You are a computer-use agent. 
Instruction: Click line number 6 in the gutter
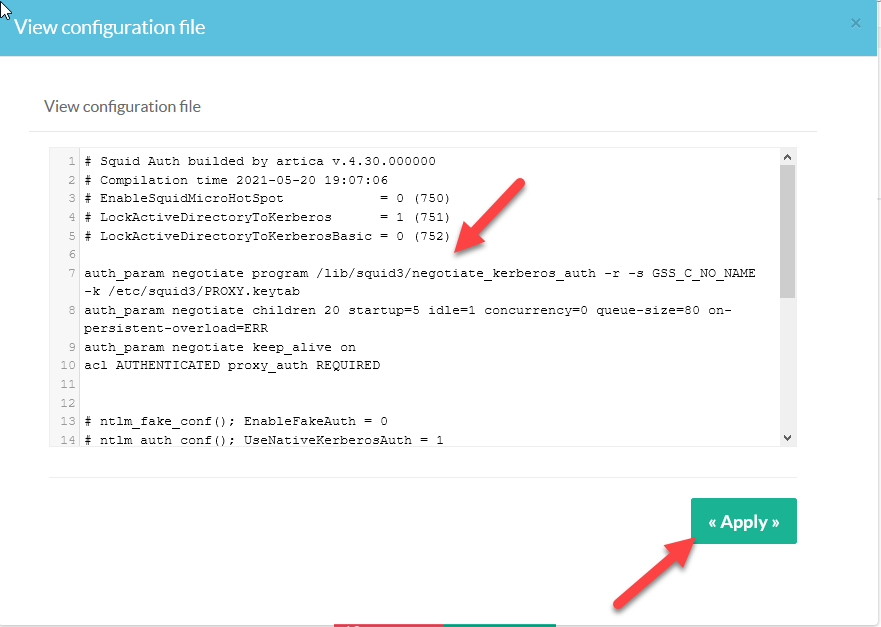(72, 255)
